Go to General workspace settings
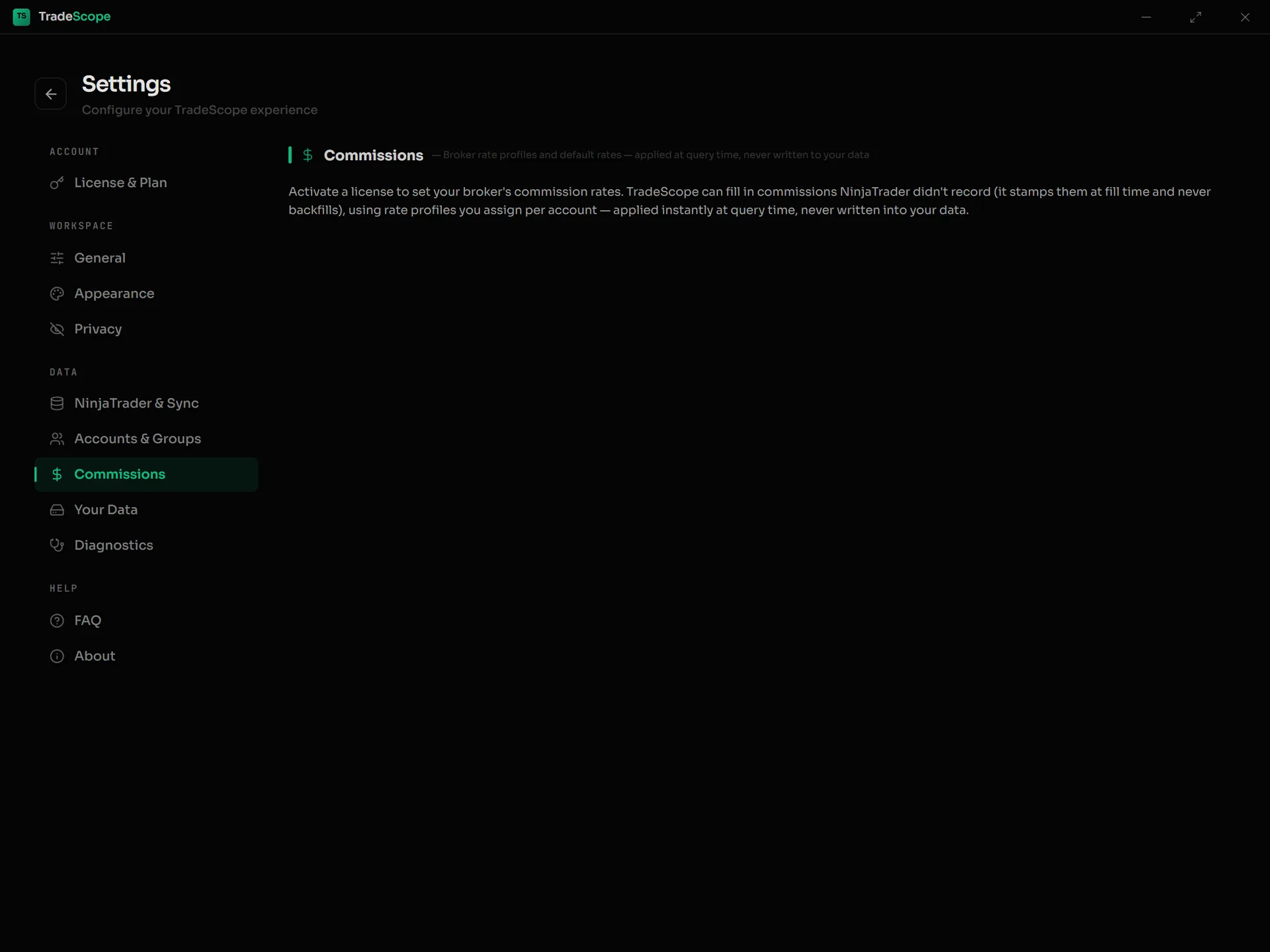 coord(146,258)
